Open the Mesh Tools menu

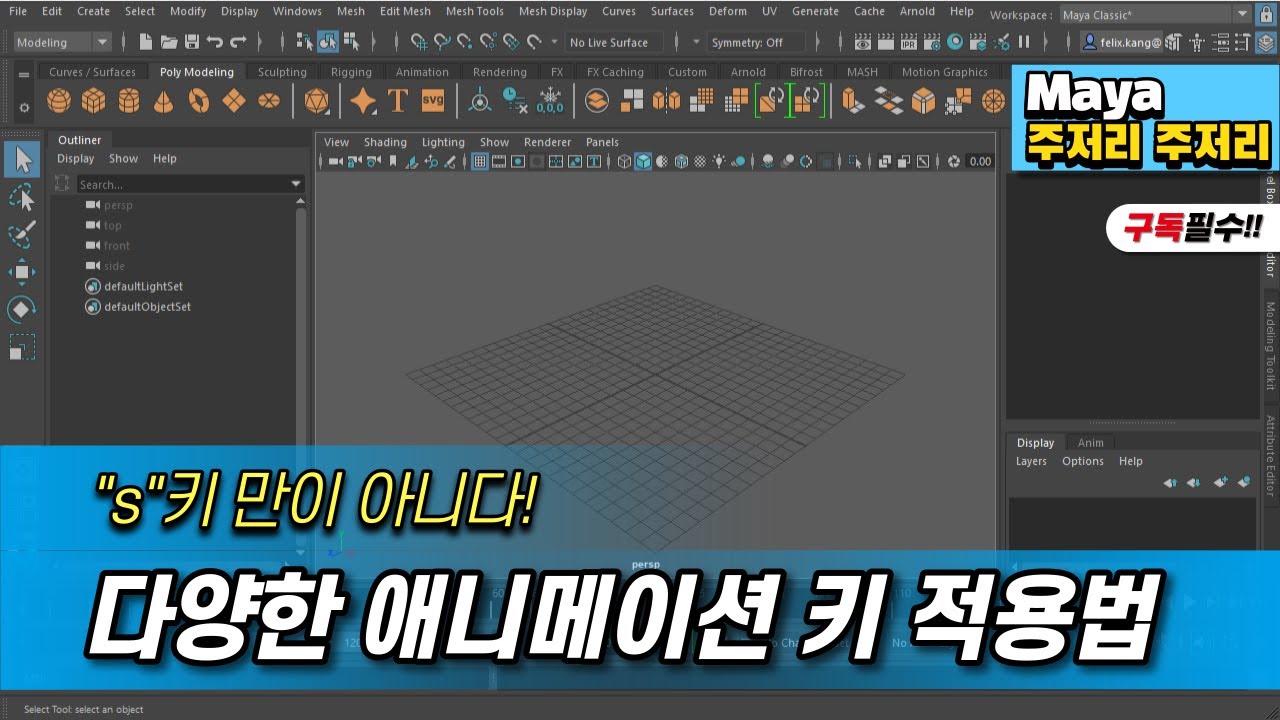pyautogui.click(x=474, y=11)
